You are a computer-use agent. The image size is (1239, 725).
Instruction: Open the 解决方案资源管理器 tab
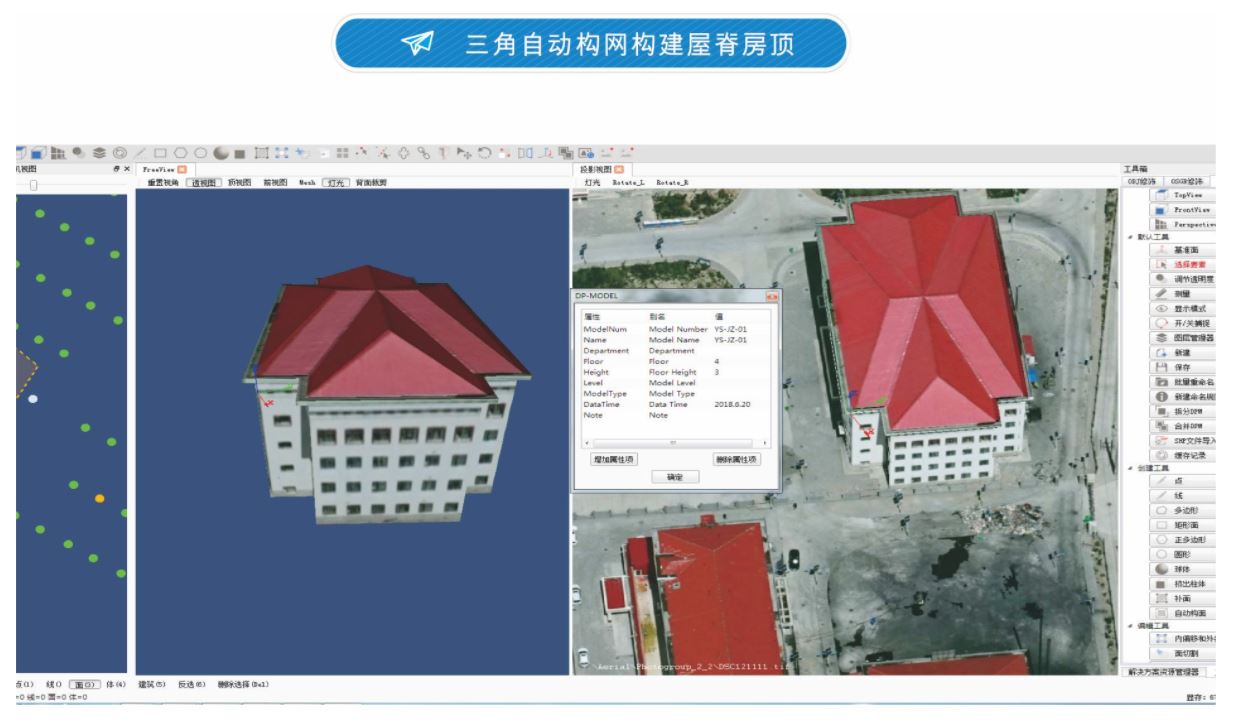[x=1163, y=671]
